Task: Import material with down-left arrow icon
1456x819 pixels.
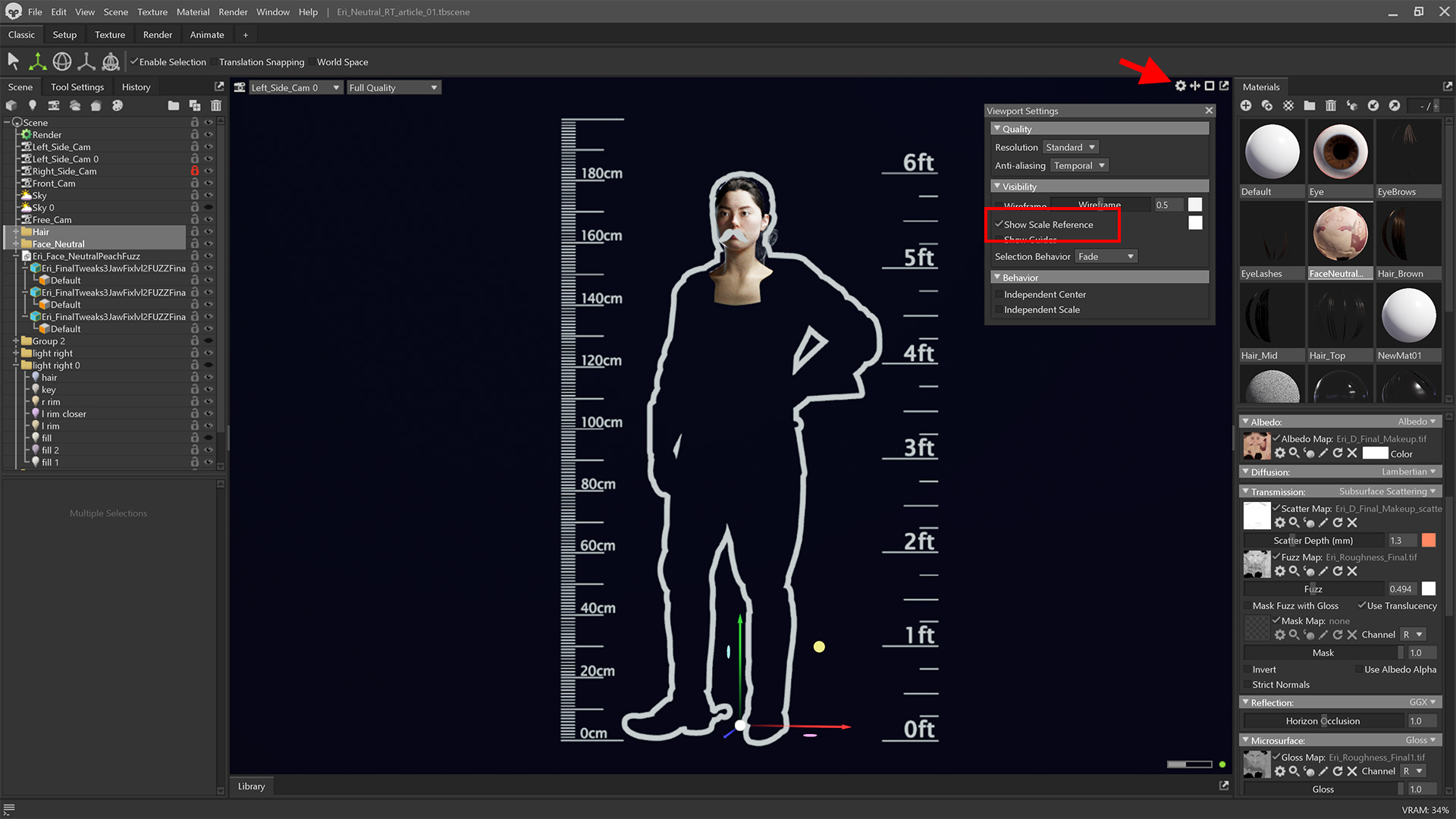Action: 1373,105
